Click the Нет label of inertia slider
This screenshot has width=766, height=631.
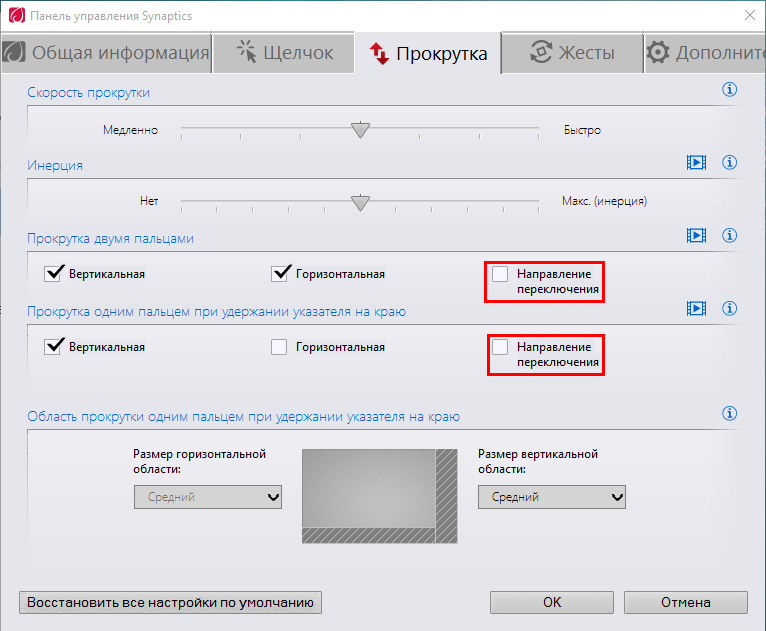[149, 201]
